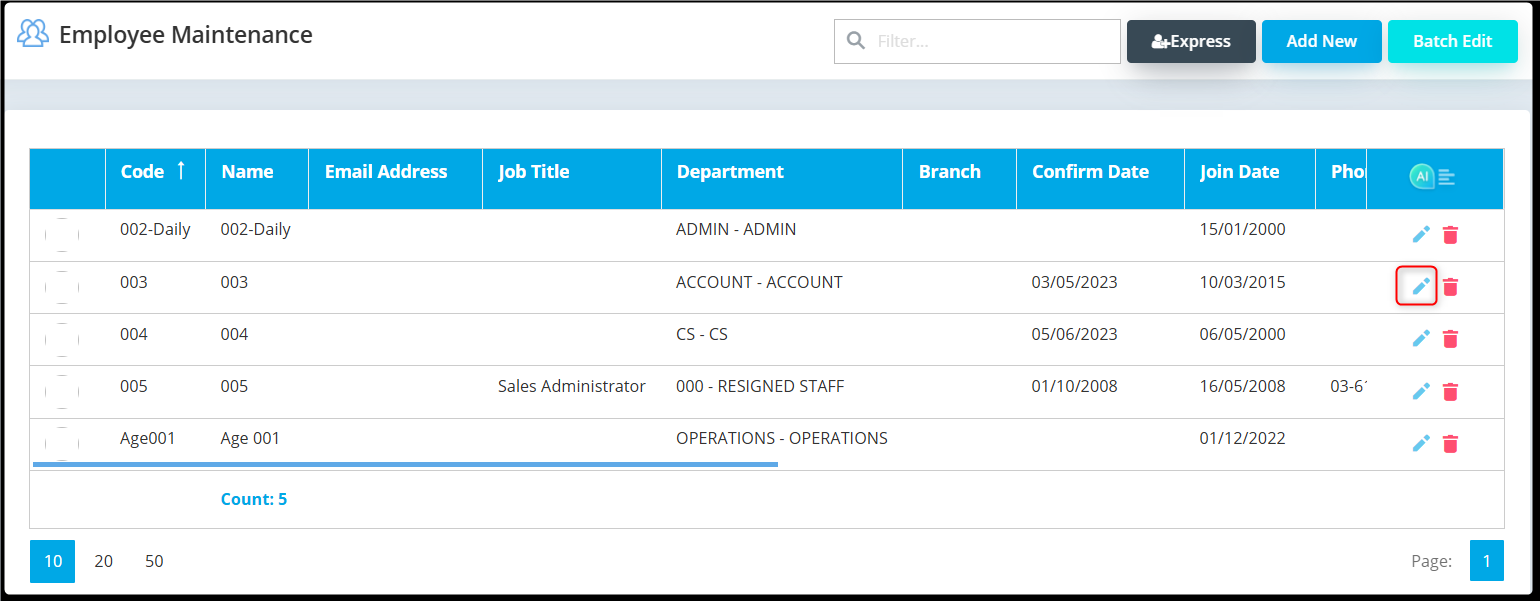Click avatar placeholder for 002-Daily row
1540x601 pixels.
click(62, 235)
